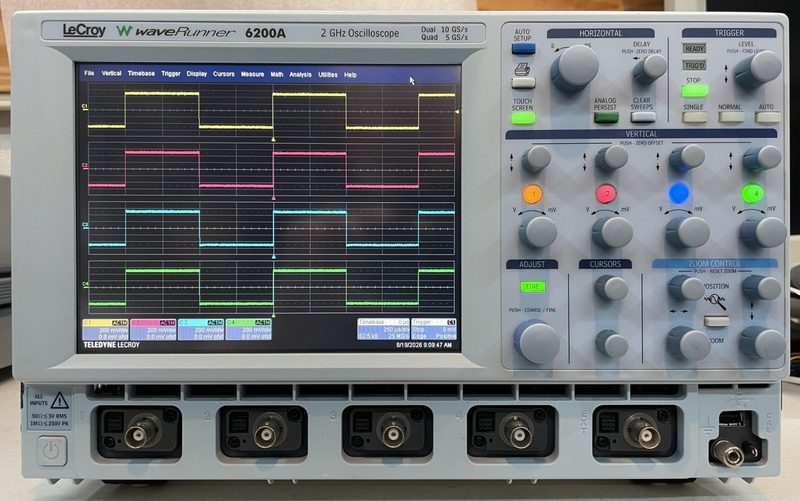This screenshot has width=800, height=501.
Task: Select Normal trigger mode button
Action: (x=731, y=117)
